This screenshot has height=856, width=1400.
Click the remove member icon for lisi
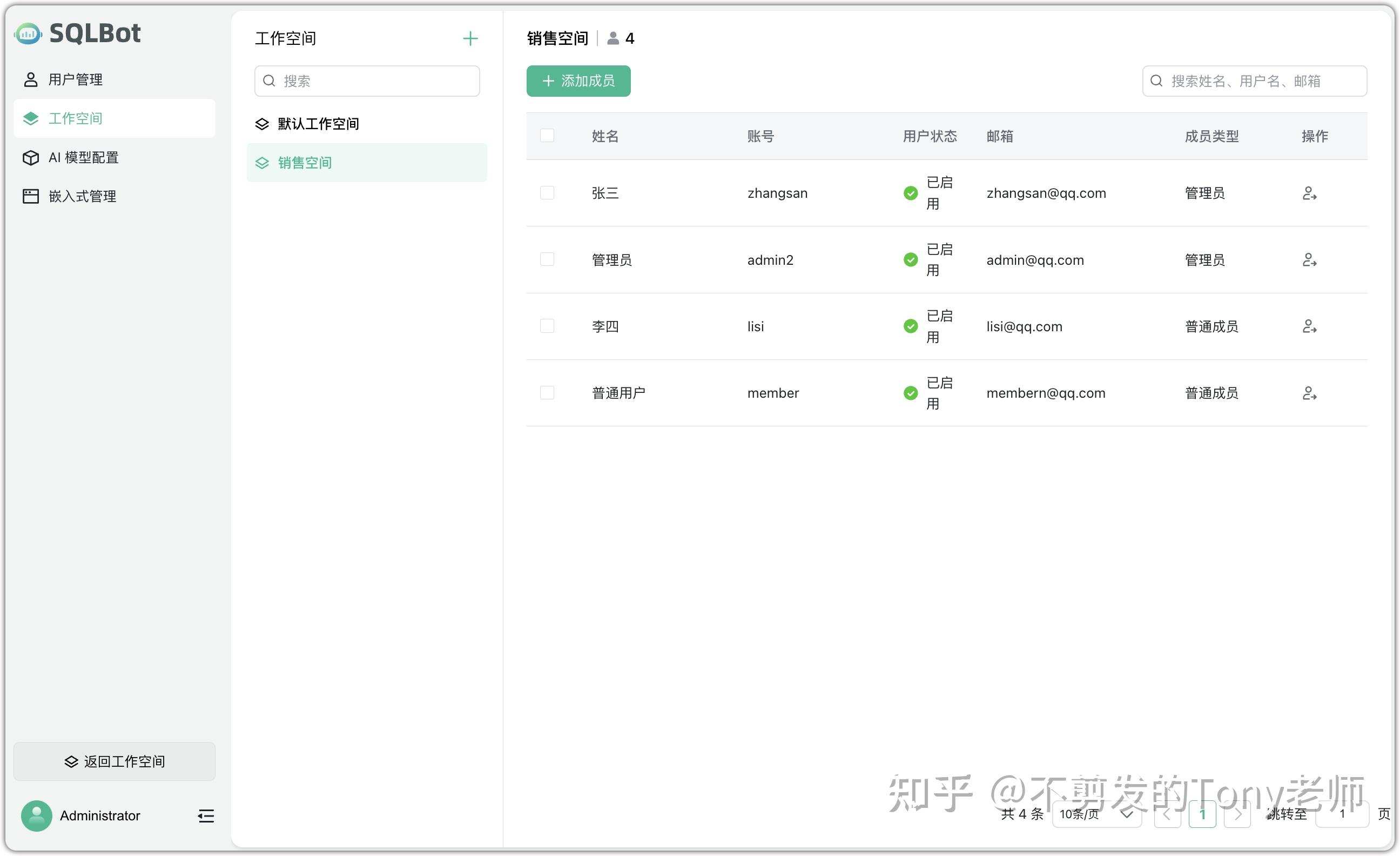(1309, 326)
